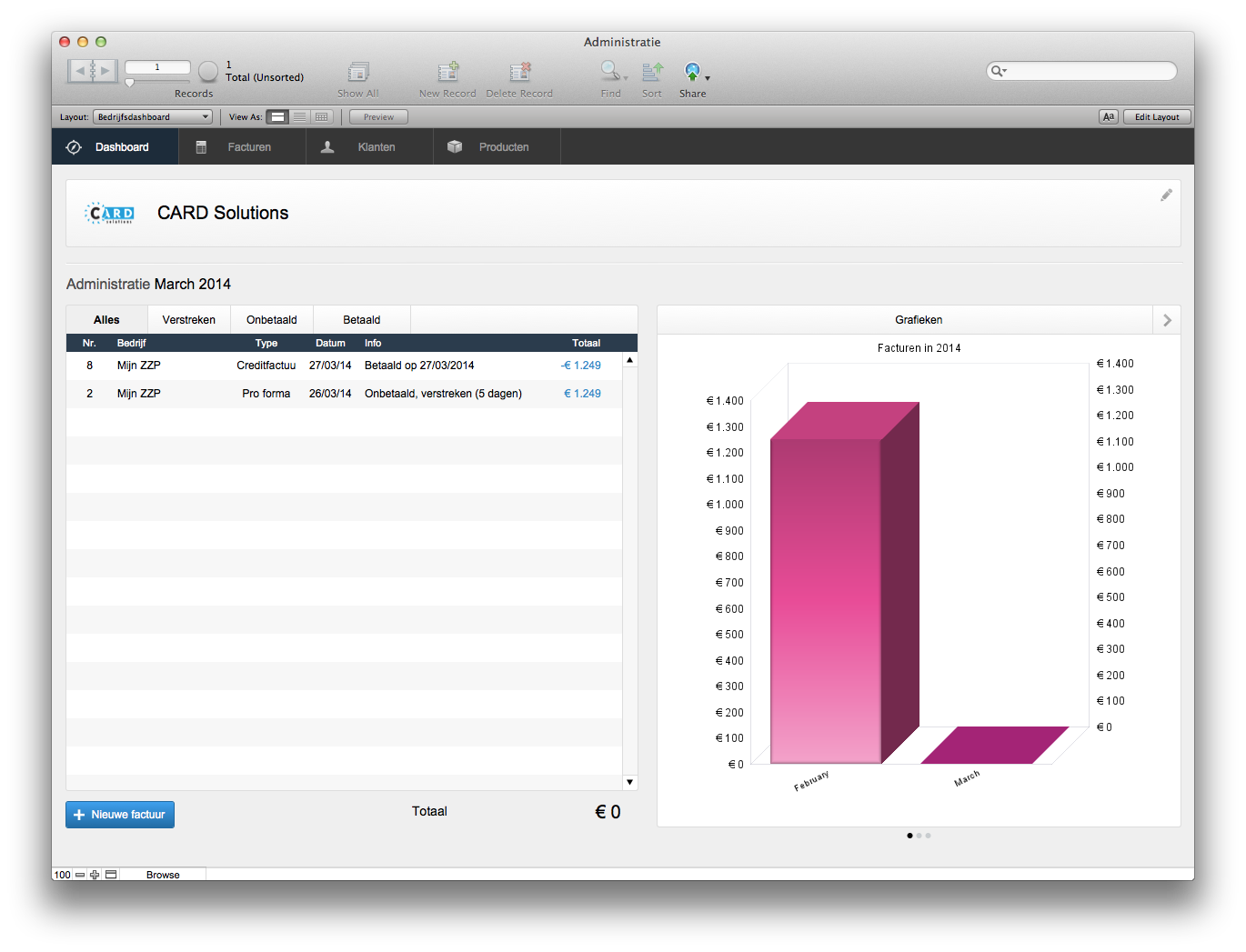Open the Facturen navigation tab
Viewport: 1246px width, 952px height.
pyautogui.click(x=242, y=147)
